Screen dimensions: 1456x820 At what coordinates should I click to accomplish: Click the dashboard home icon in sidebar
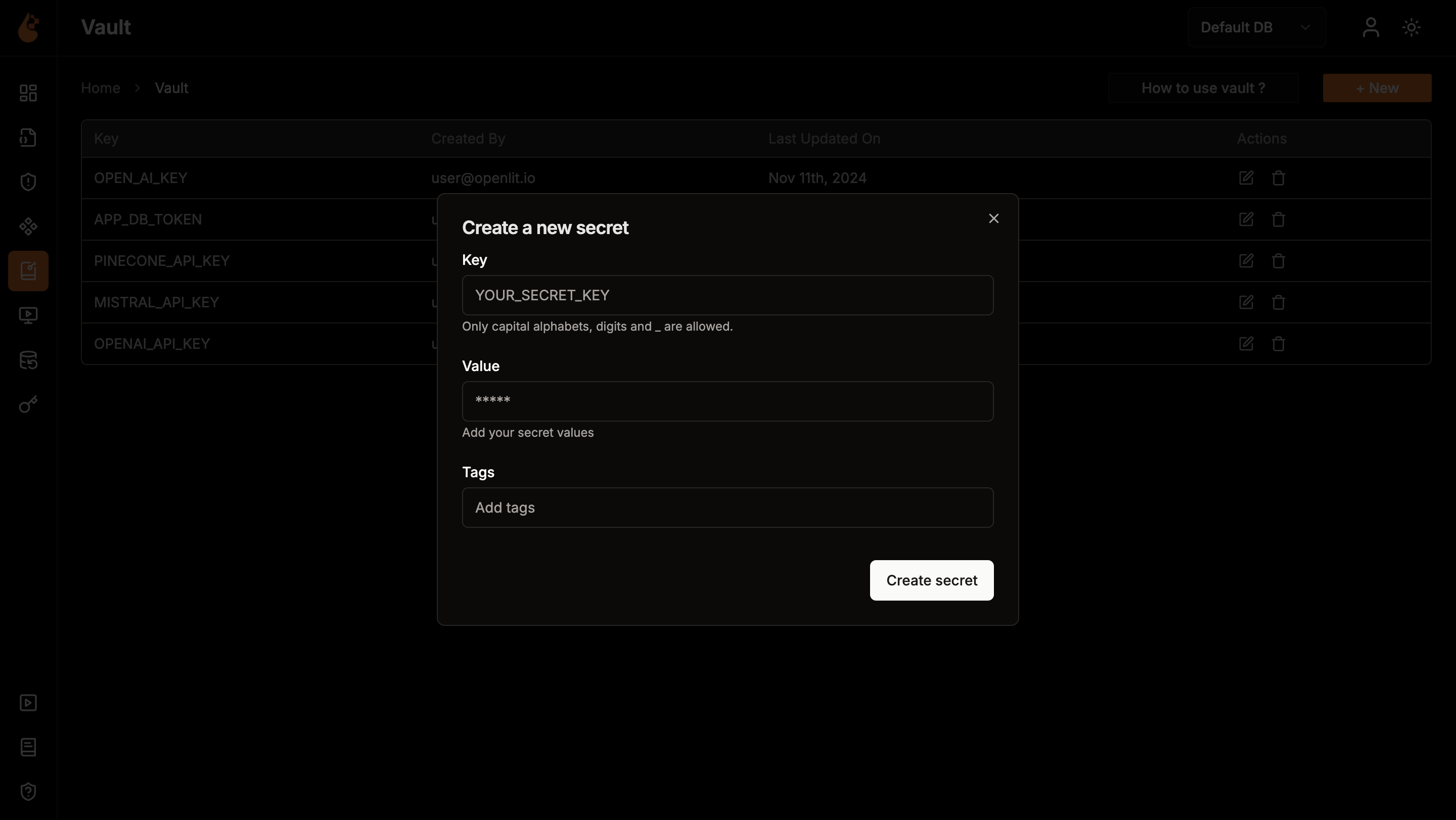click(28, 92)
